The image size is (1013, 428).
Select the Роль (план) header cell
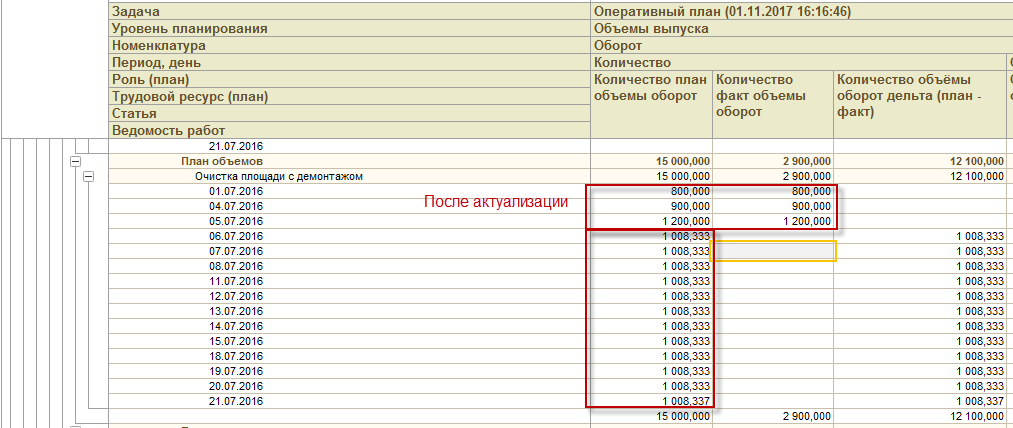pyautogui.click(x=349, y=79)
